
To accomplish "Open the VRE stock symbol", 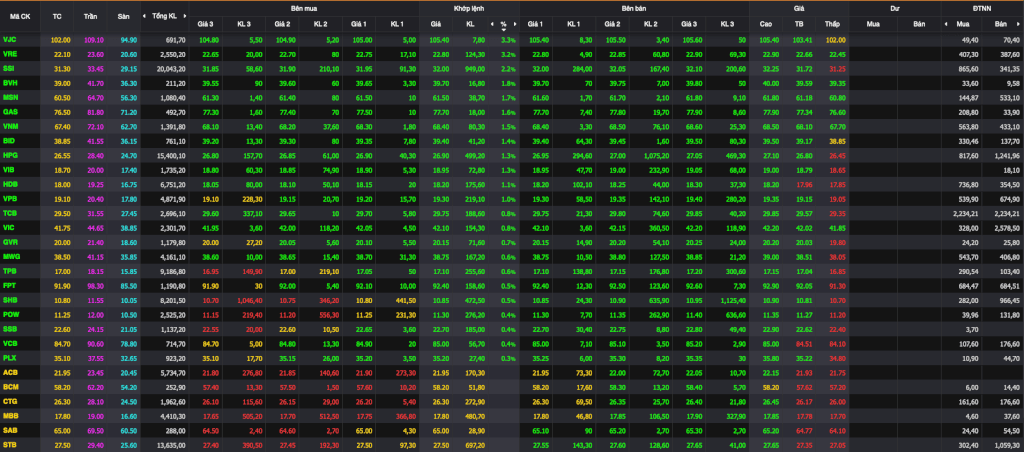I will pos(10,55).
